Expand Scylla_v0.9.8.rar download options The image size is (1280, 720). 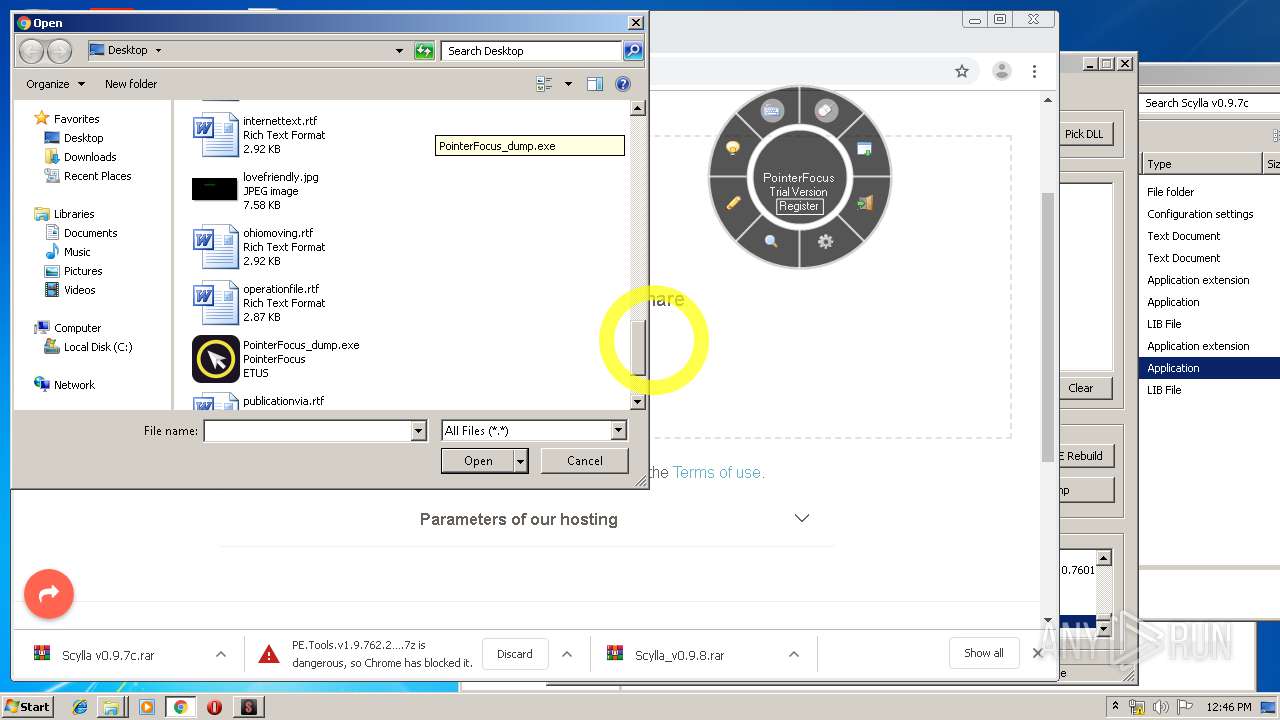coord(794,654)
